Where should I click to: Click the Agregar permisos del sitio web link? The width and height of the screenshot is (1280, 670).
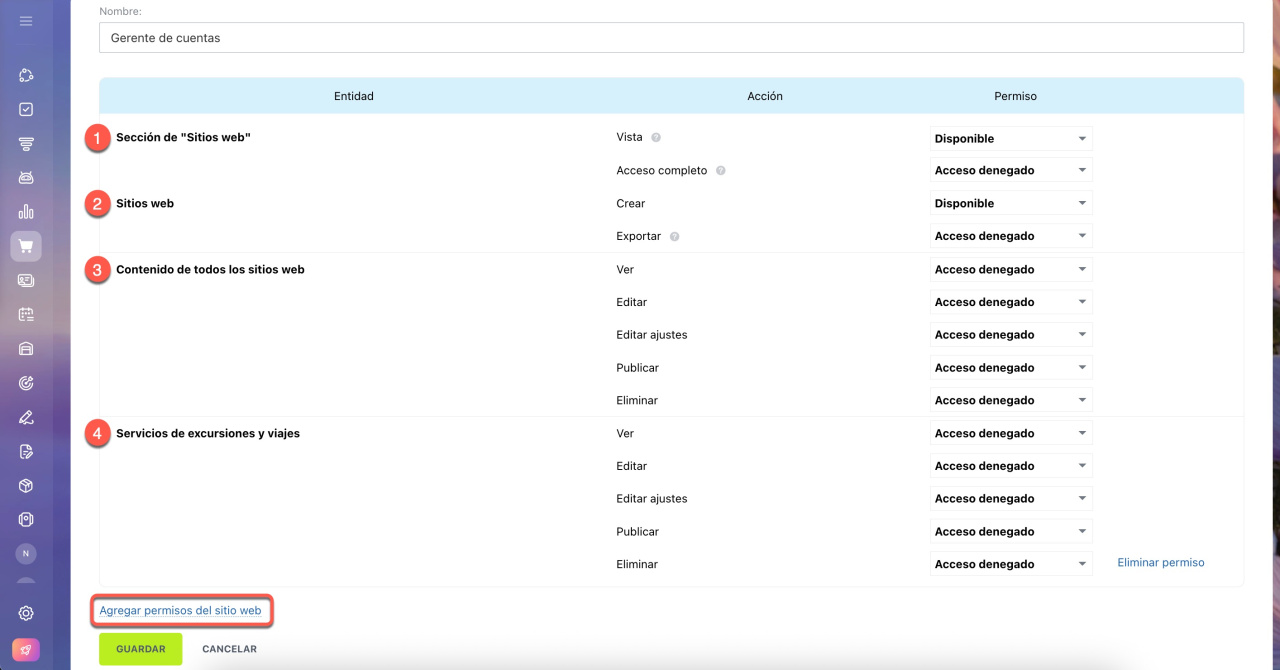tap(180, 611)
